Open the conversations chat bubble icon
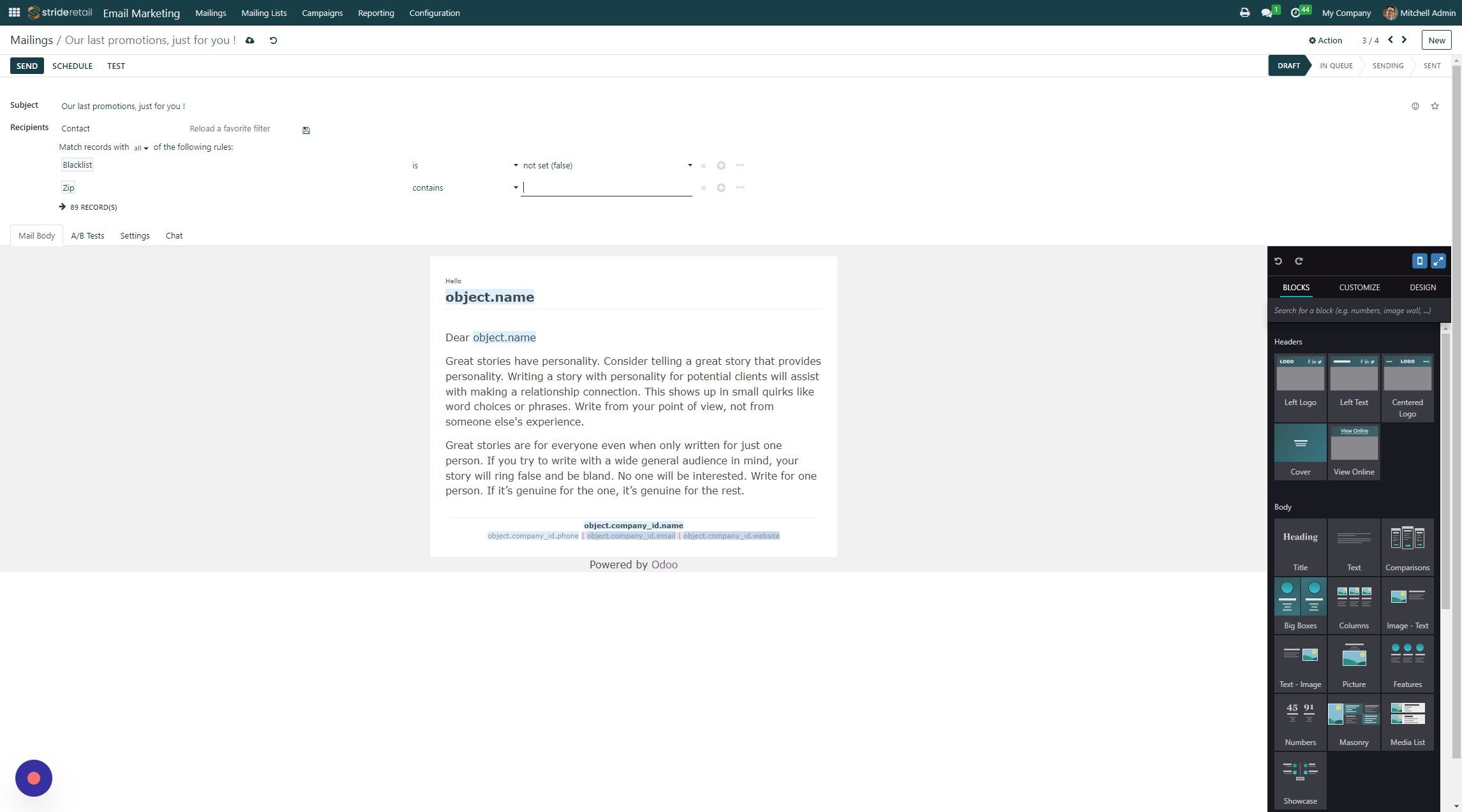 tap(1267, 13)
